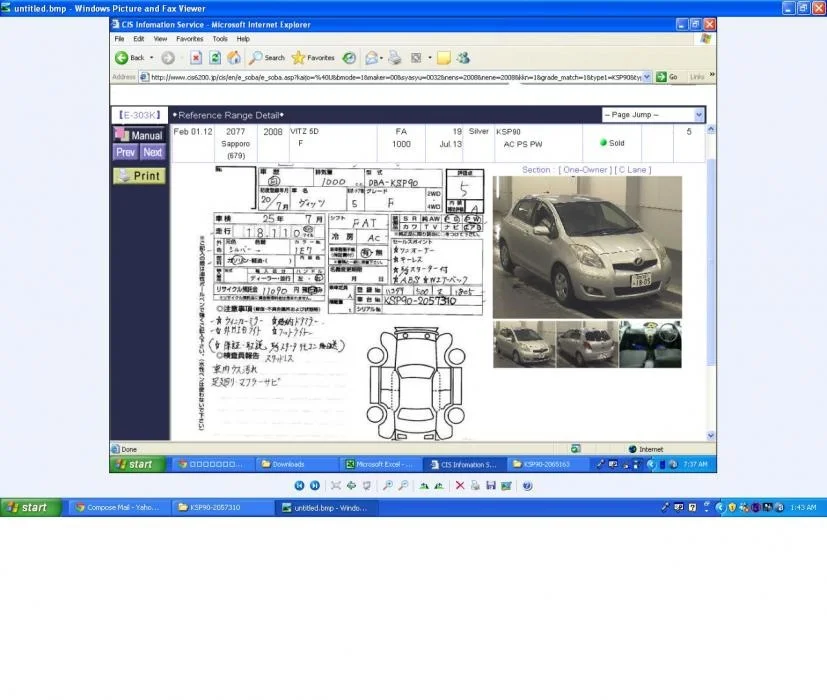Click the Refresh icon in browser toolbar

click(215, 57)
